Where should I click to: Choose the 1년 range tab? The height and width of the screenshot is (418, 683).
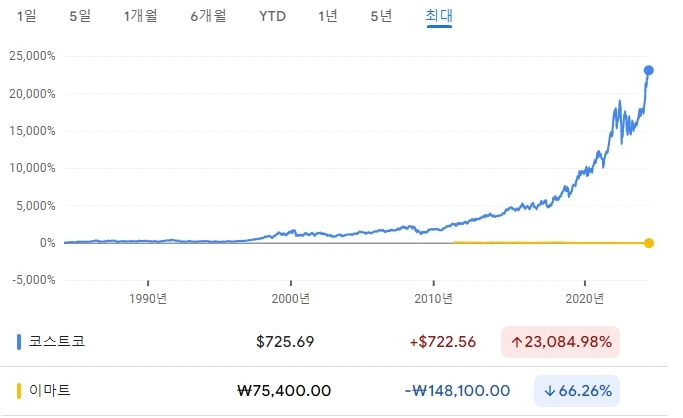tap(328, 16)
